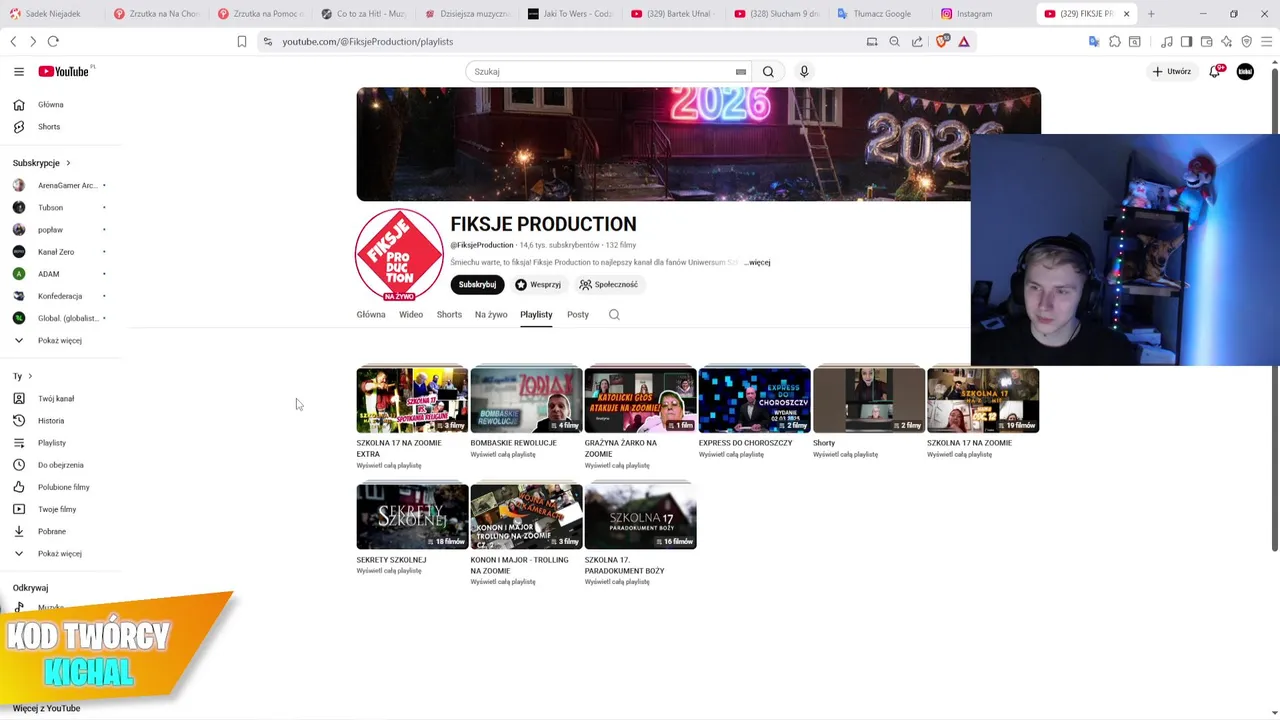Expand Pokaż więcej under subscriptions
This screenshot has height=720, width=1280.
pyautogui.click(x=60, y=340)
